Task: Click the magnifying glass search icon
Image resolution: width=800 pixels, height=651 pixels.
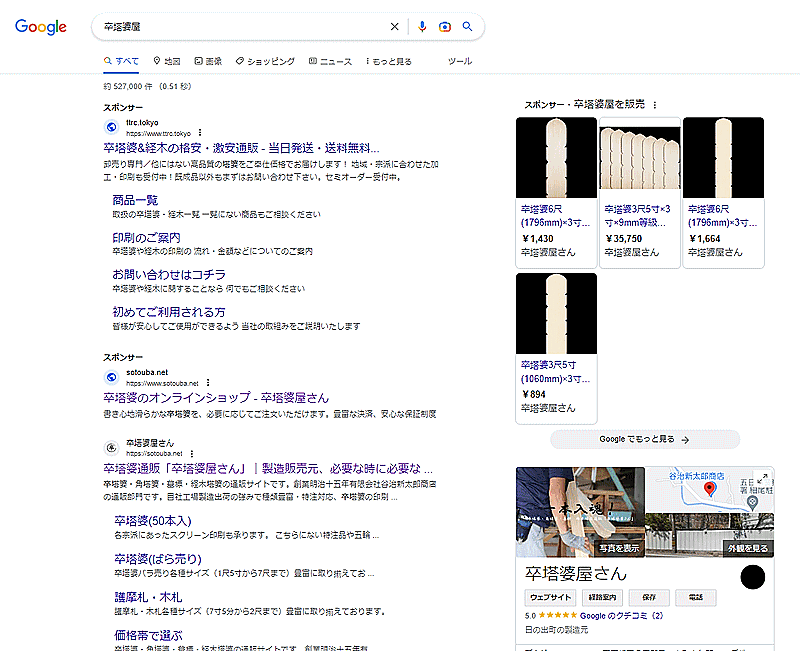Action: [467, 27]
